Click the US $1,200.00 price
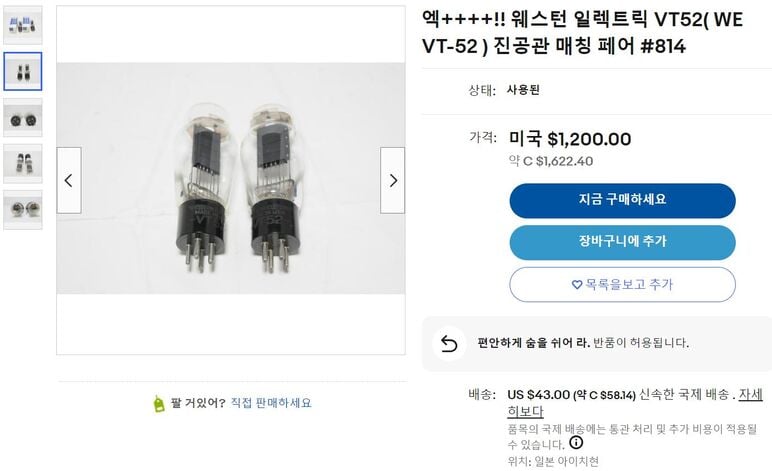 (570, 139)
